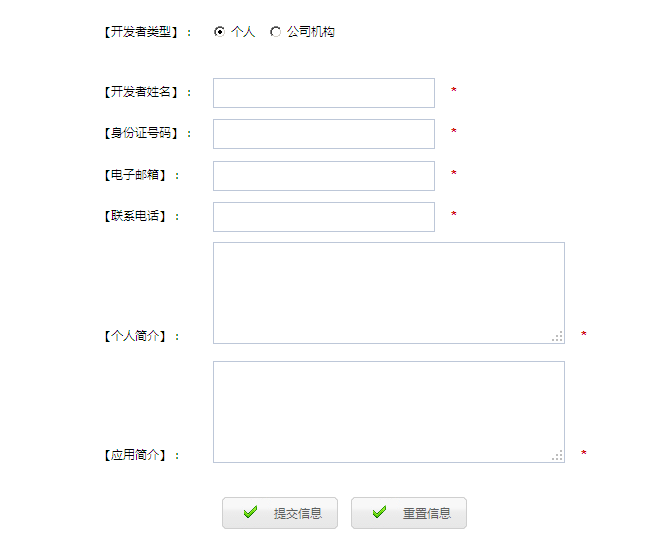This screenshot has width=650, height=552.
Task: Click the 开发者姓名 input field
Action: tap(324, 93)
